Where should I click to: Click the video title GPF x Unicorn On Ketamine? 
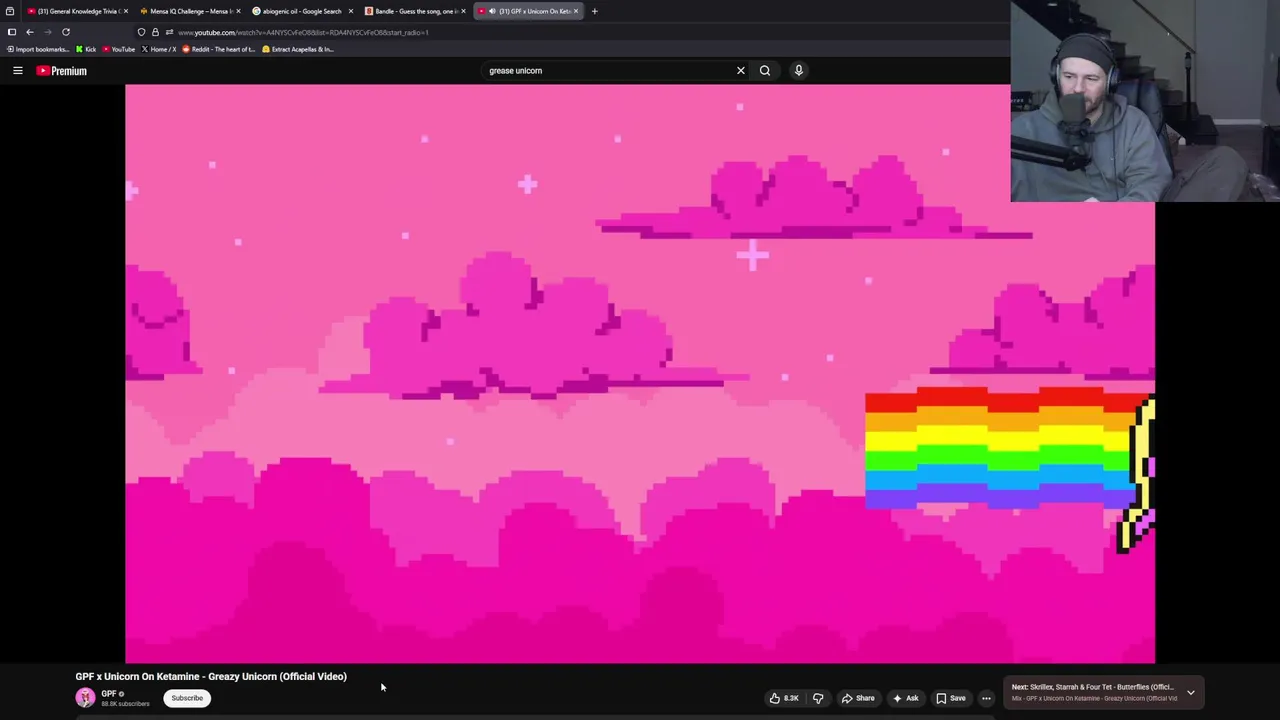211,676
